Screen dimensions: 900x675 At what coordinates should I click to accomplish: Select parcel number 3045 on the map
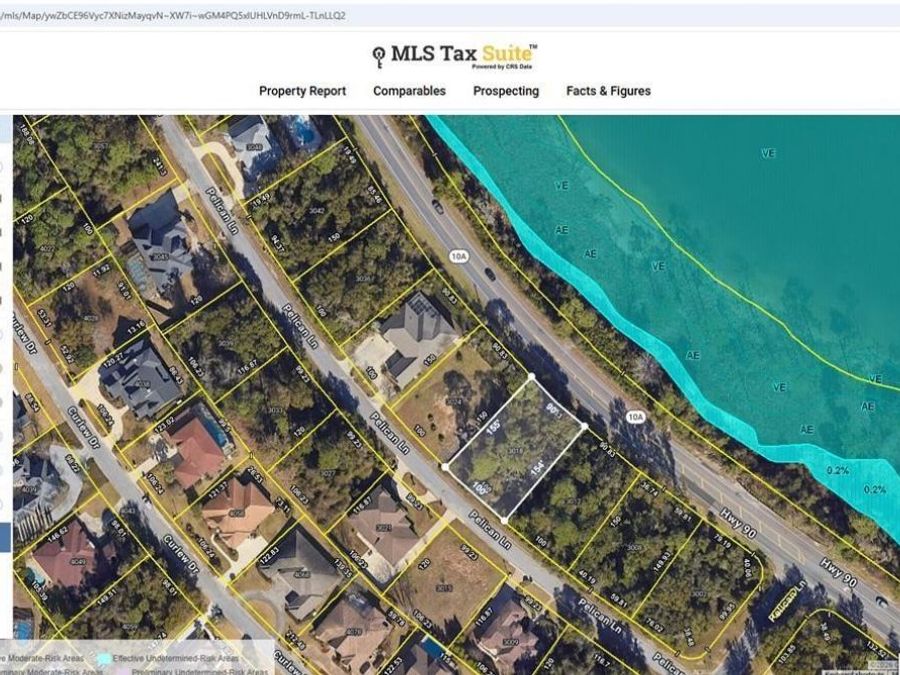[159, 257]
